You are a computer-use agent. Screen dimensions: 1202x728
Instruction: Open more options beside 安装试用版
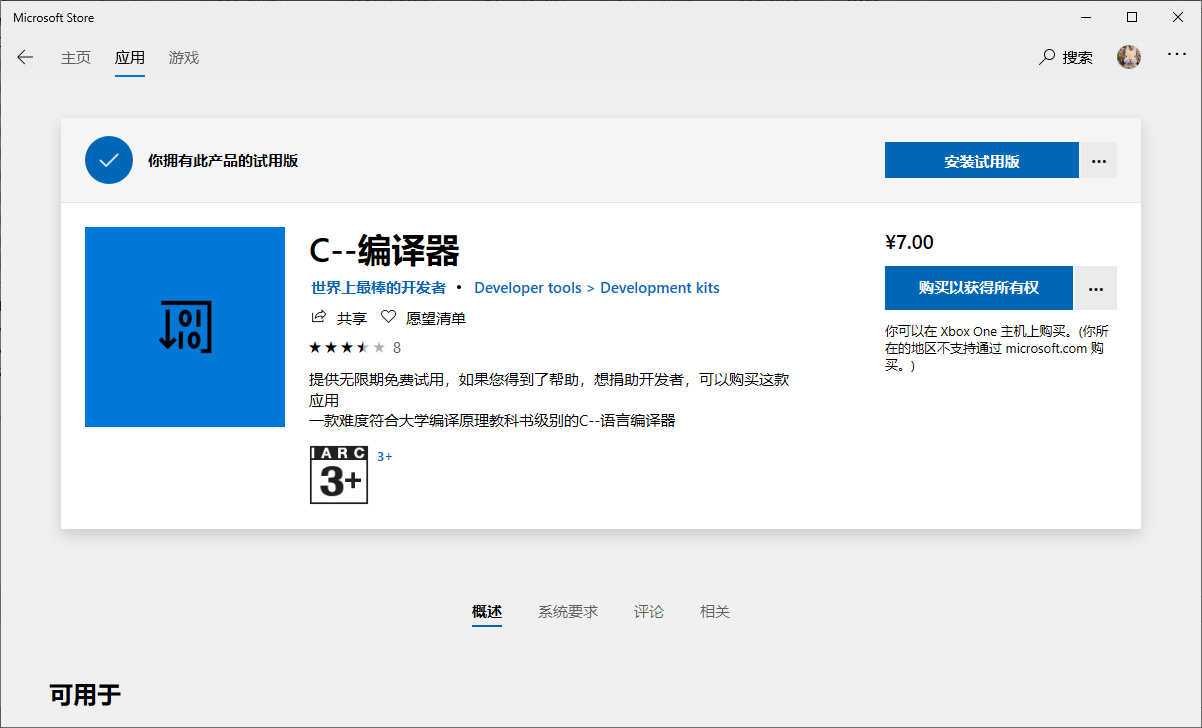[x=1099, y=161]
